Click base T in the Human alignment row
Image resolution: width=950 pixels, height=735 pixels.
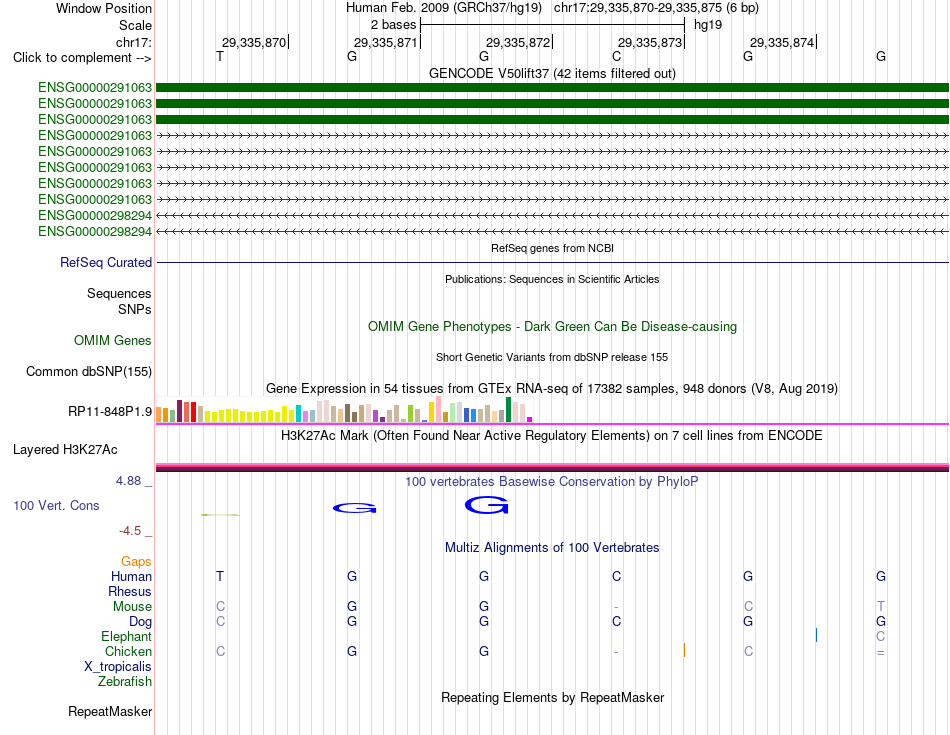220,576
